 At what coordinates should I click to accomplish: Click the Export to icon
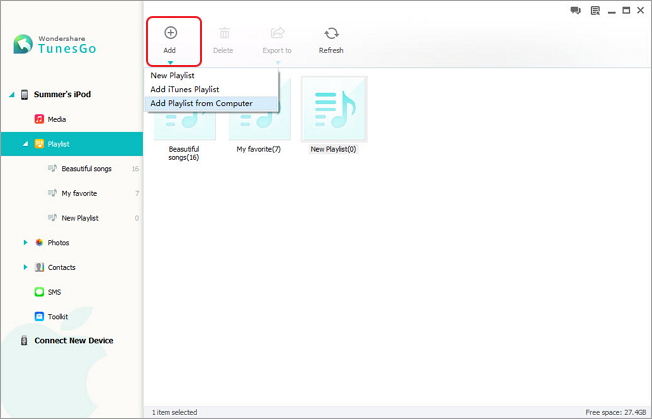point(277,32)
